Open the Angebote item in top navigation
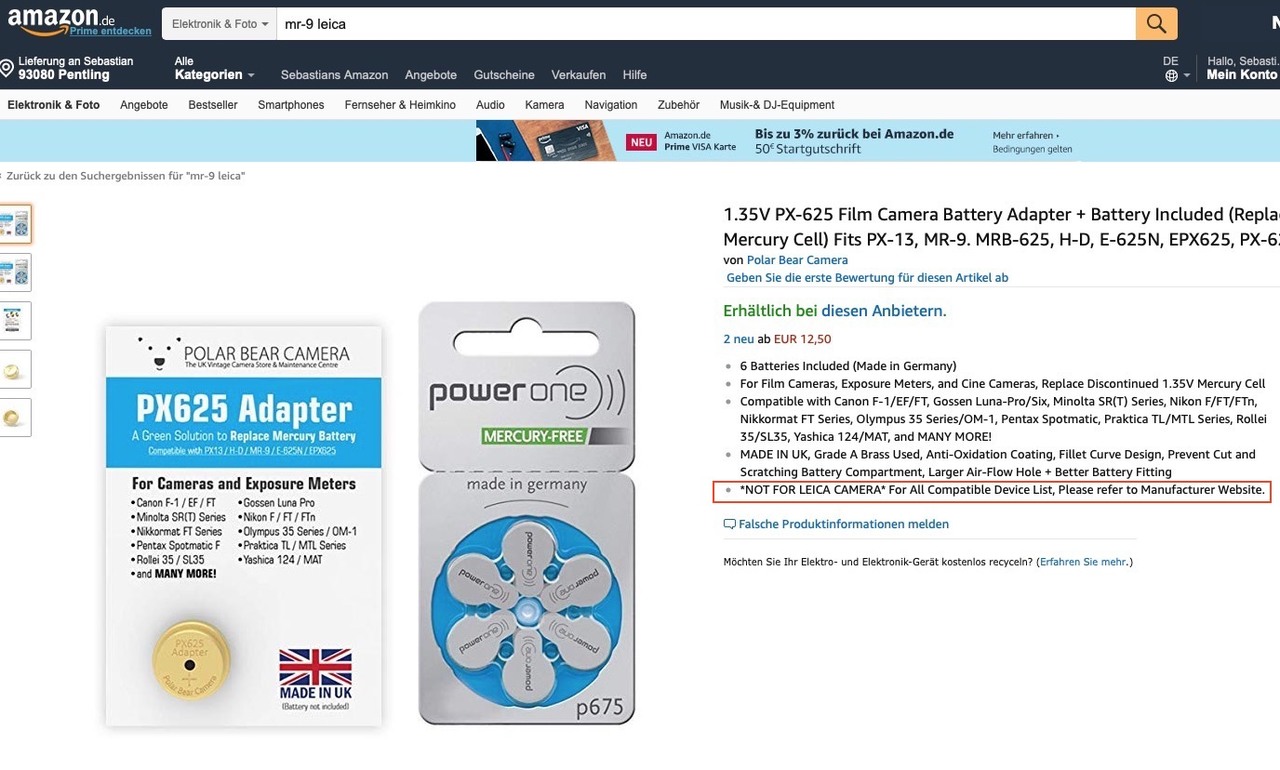This screenshot has height=770, width=1280. pos(431,75)
